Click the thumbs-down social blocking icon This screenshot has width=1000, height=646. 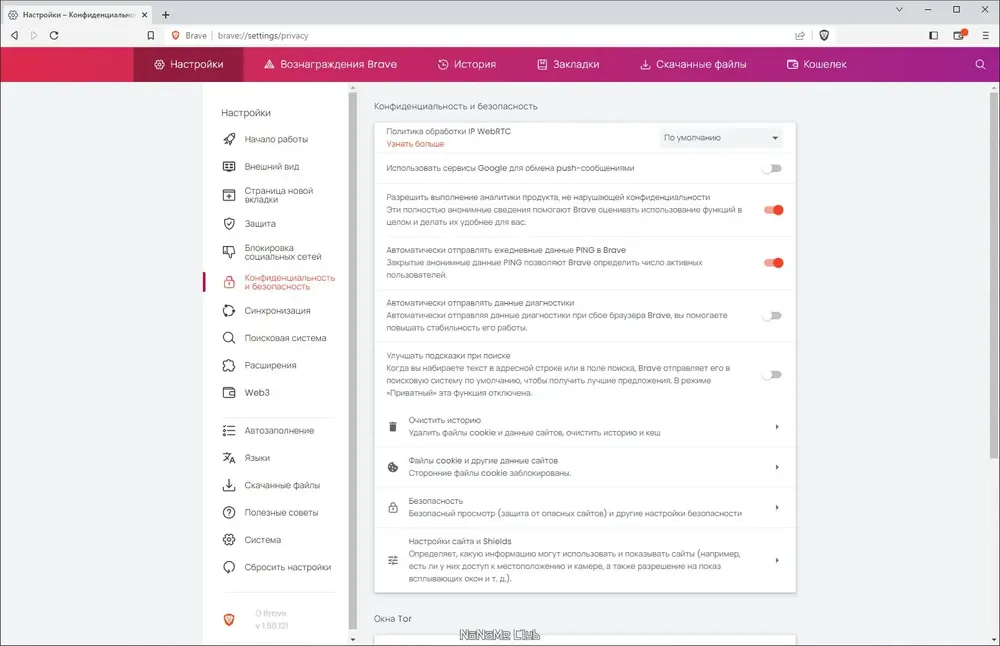pyautogui.click(x=229, y=252)
